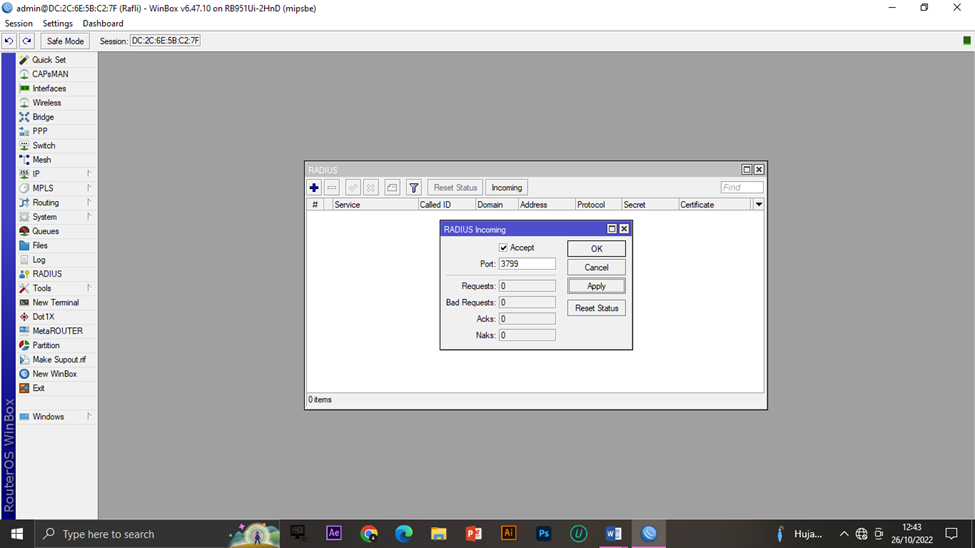Expand the MPLS submenu

pos(56,188)
